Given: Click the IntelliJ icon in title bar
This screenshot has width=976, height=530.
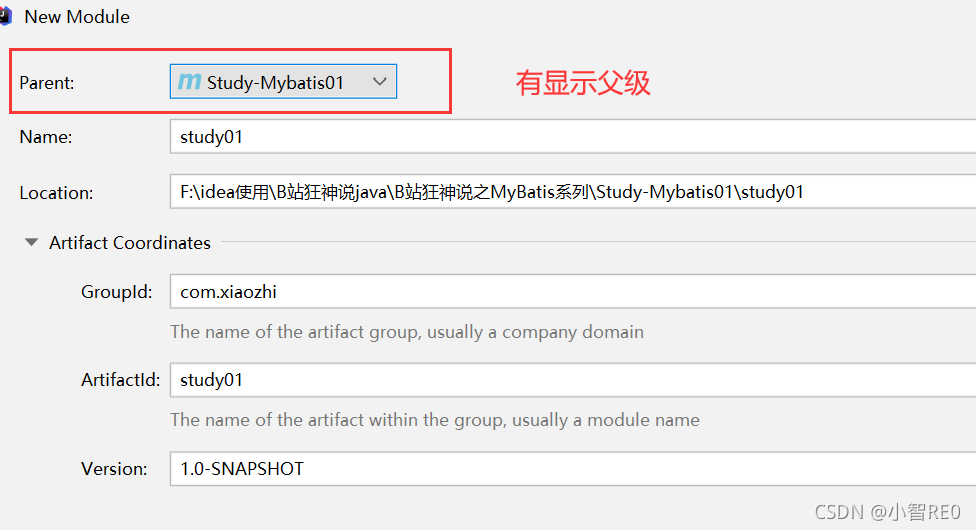Looking at the screenshot, I should pos(5,17).
